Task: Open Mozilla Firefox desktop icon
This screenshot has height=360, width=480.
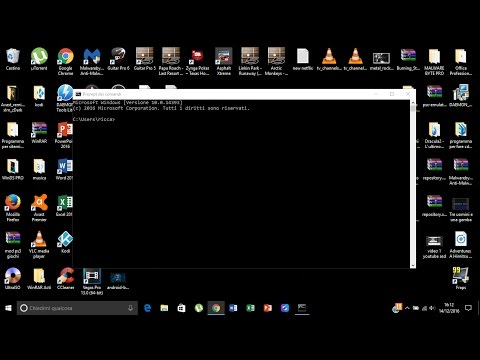Action: [x=13, y=207]
